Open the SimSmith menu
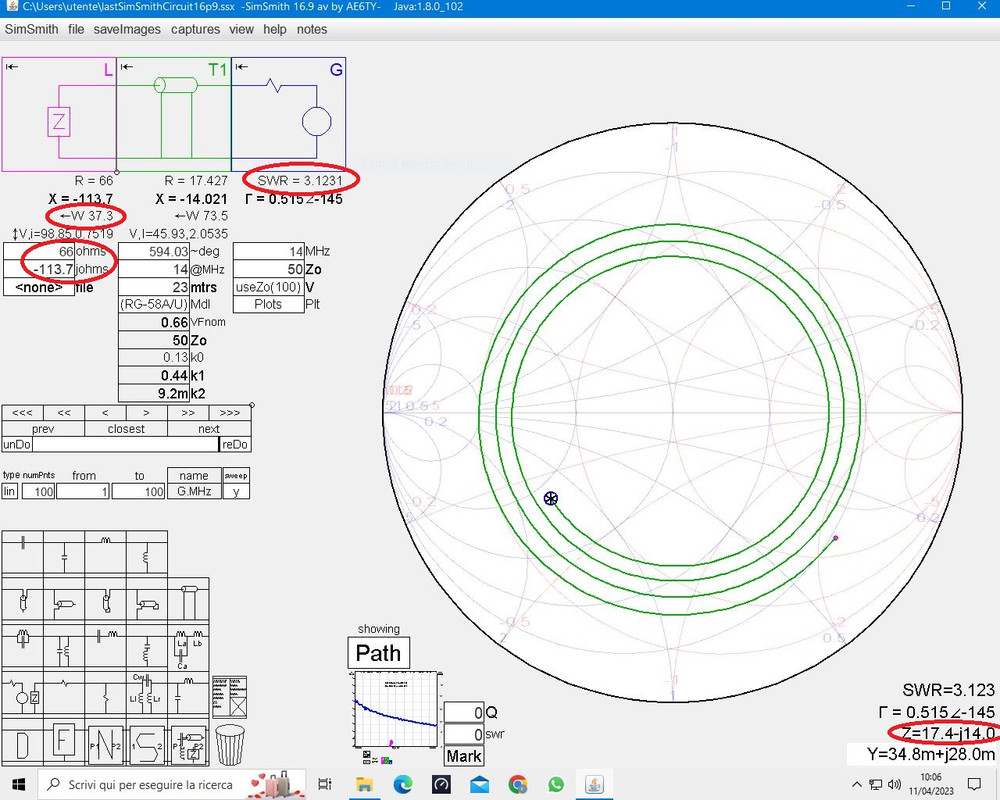 pos(31,29)
